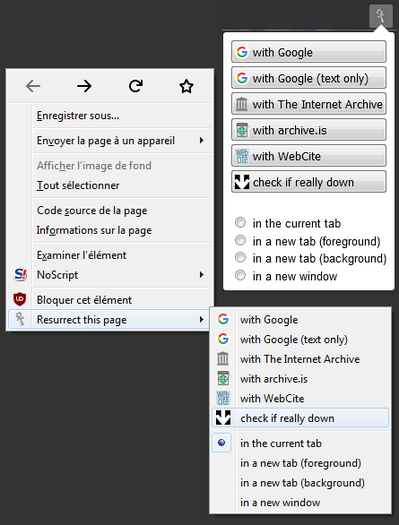Click 'Enregistrer sous...' menu entry
399x525 pixels.
pos(110,116)
